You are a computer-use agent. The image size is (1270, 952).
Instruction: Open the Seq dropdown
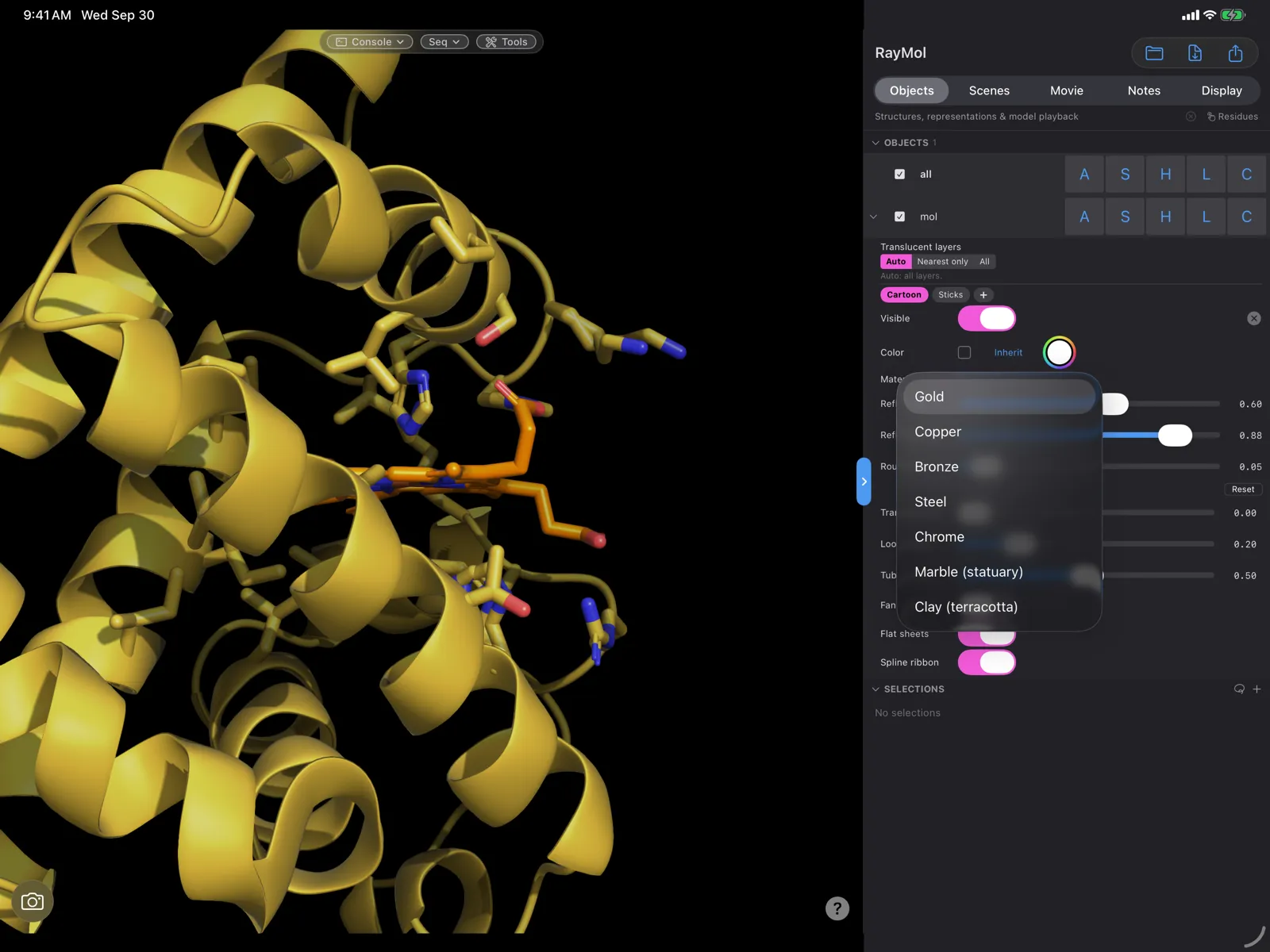coord(444,42)
